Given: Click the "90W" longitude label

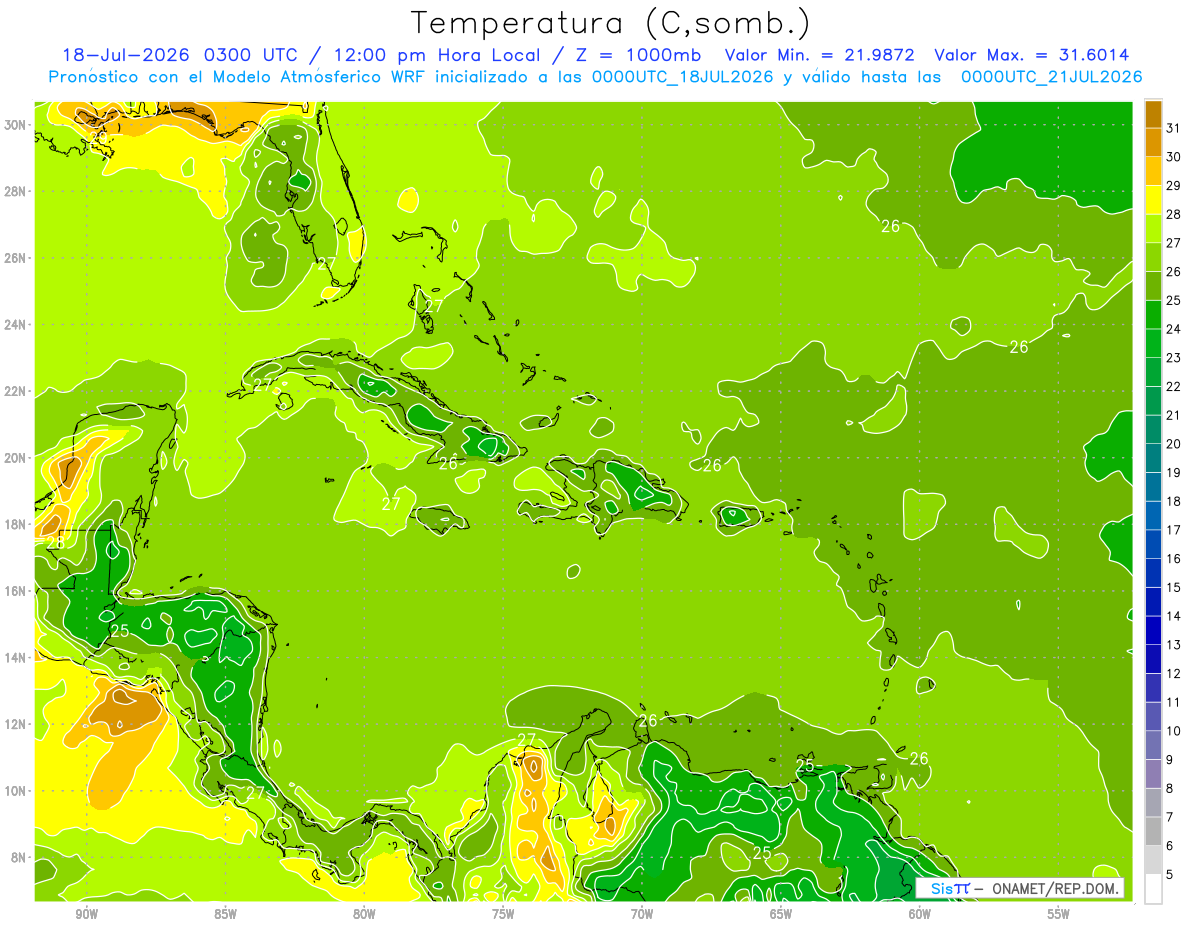Looking at the screenshot, I should (x=86, y=914).
